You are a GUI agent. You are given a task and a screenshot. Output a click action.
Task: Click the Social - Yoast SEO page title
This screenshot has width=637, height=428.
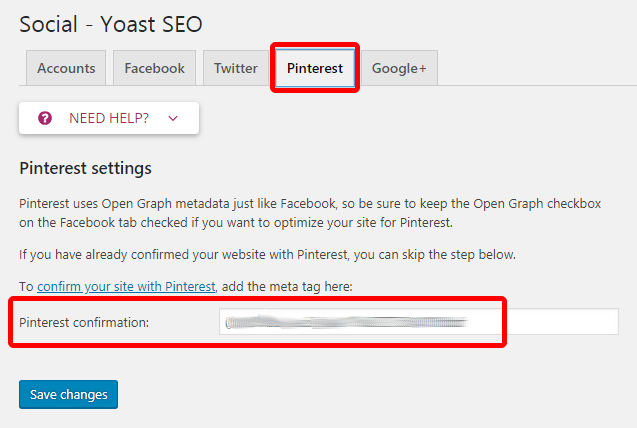click(x=110, y=24)
